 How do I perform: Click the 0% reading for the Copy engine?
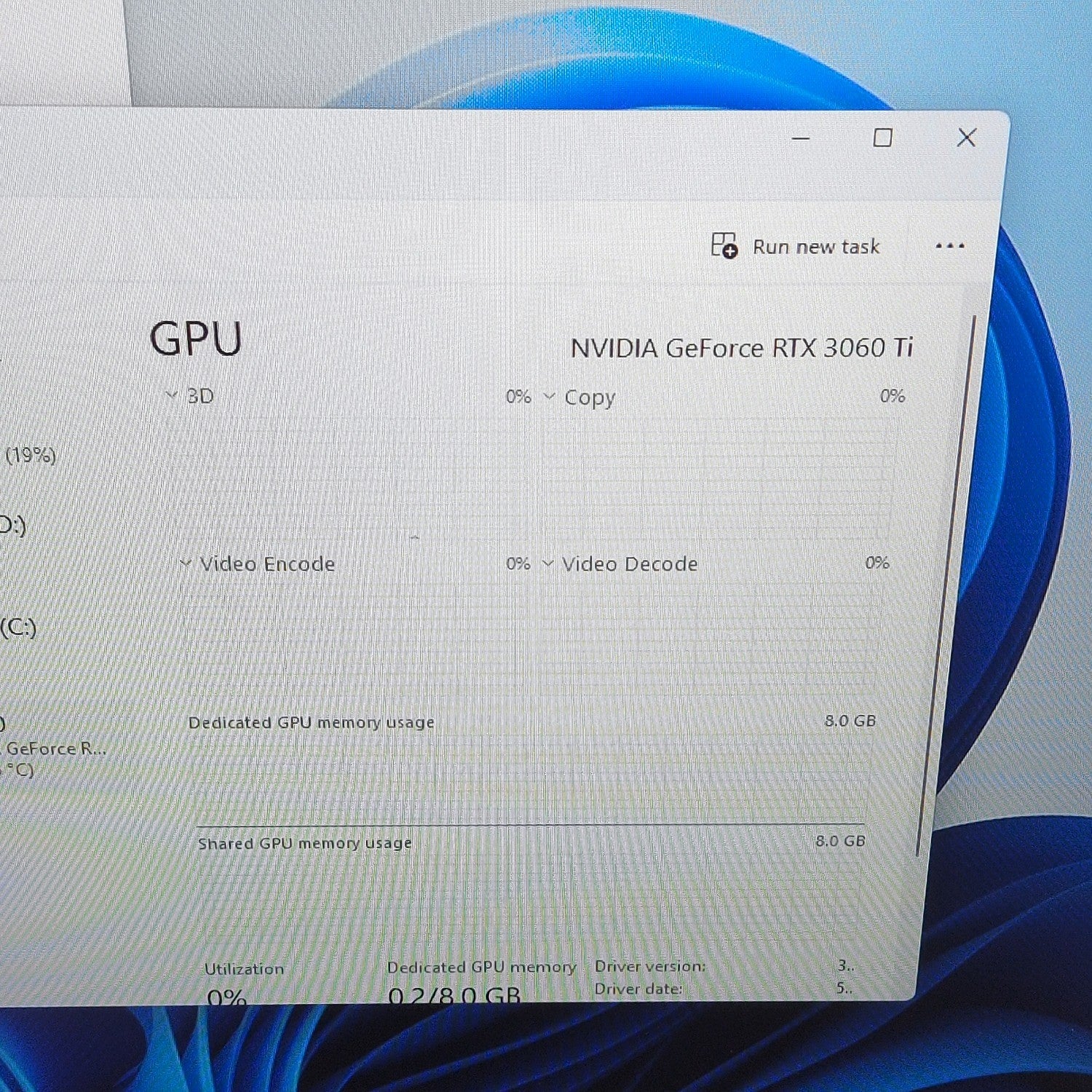click(x=892, y=395)
